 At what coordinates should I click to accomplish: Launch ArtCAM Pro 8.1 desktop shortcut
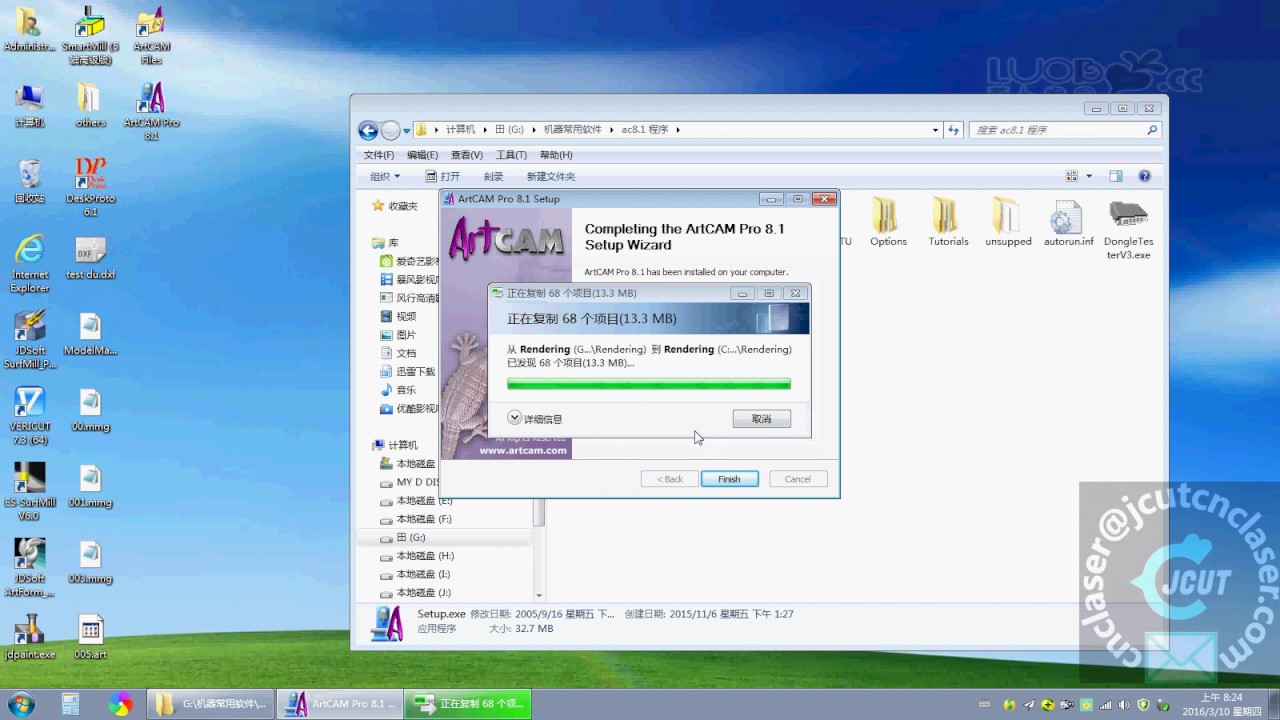(151, 110)
